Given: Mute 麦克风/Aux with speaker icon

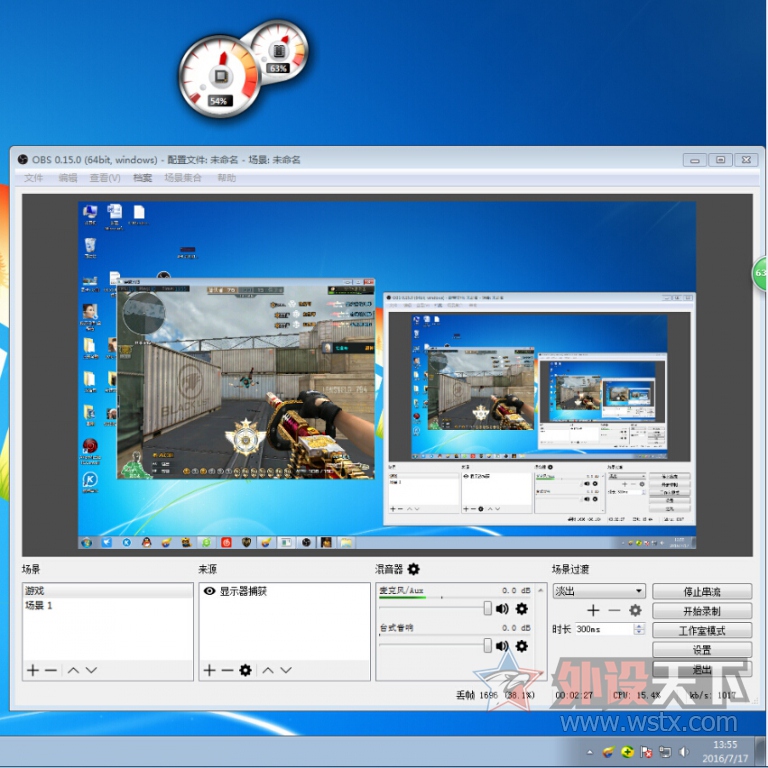Looking at the screenshot, I should pyautogui.click(x=502, y=608).
